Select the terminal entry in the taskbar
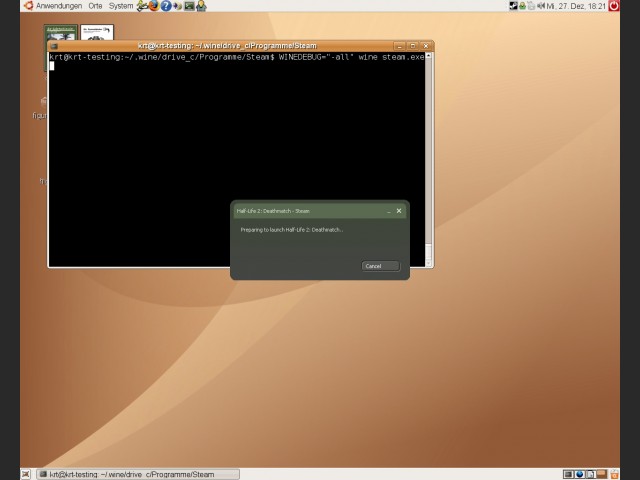 138,474
